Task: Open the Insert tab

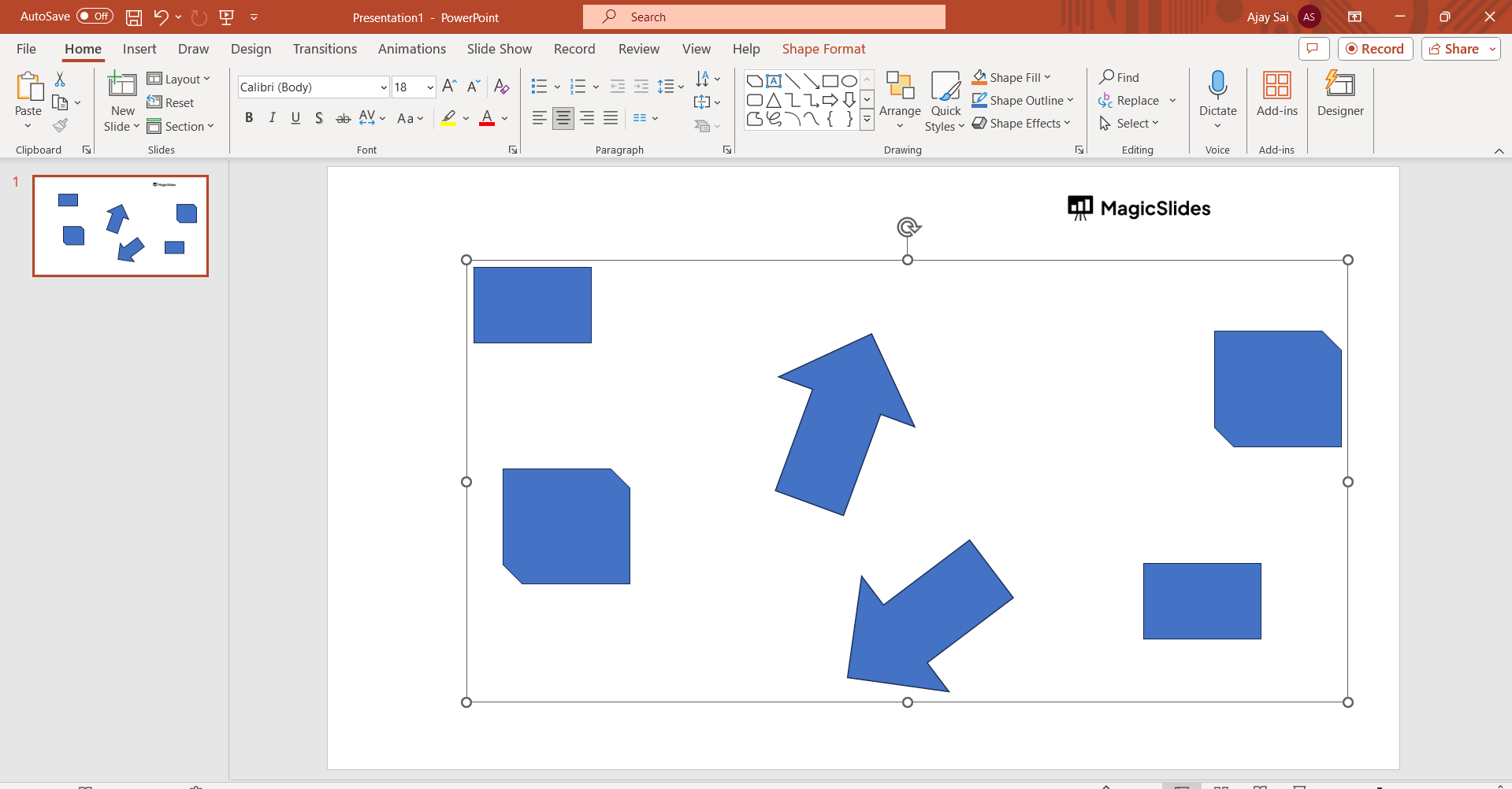Action: [139, 49]
